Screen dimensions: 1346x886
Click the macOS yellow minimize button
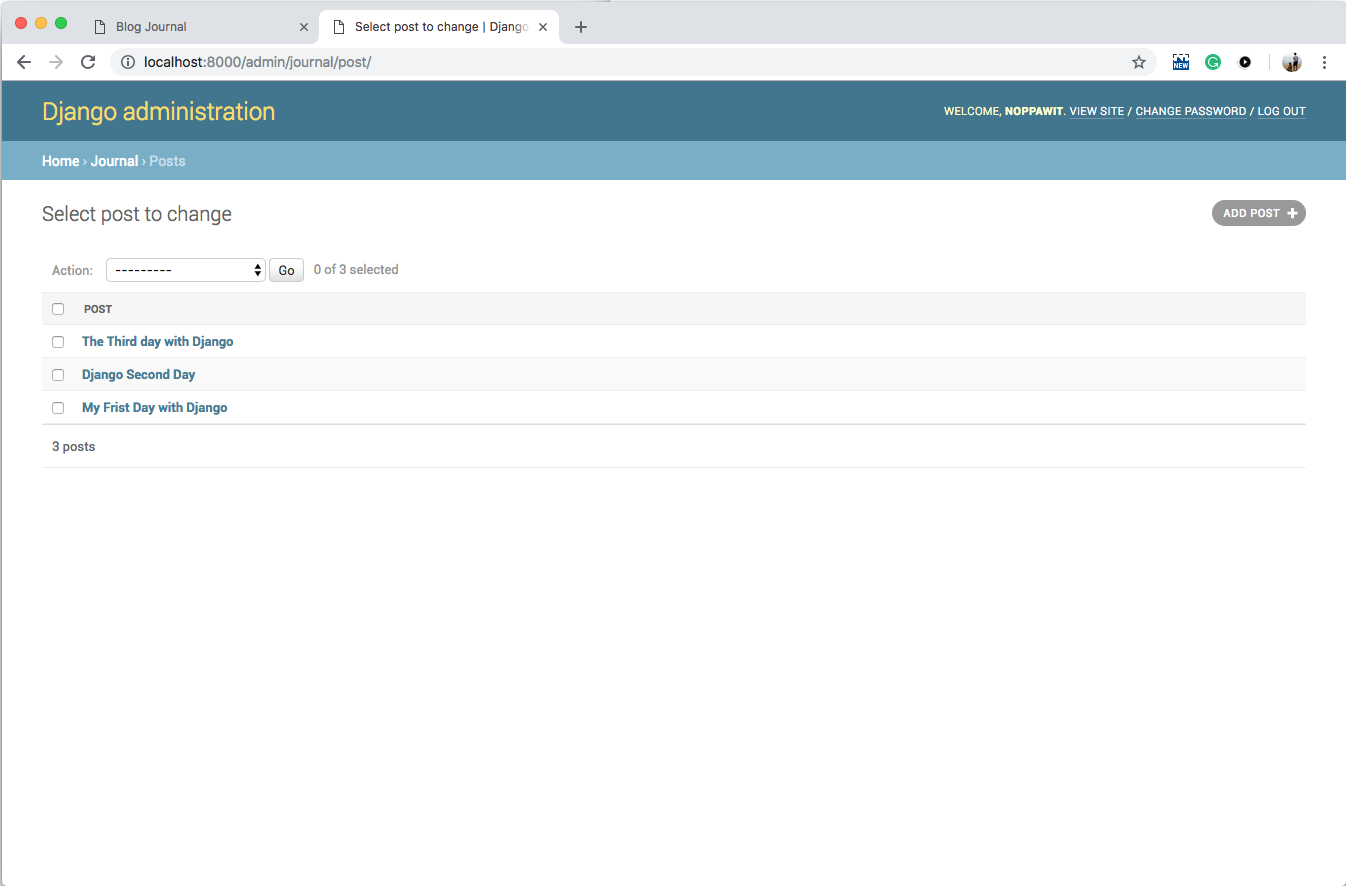point(41,23)
